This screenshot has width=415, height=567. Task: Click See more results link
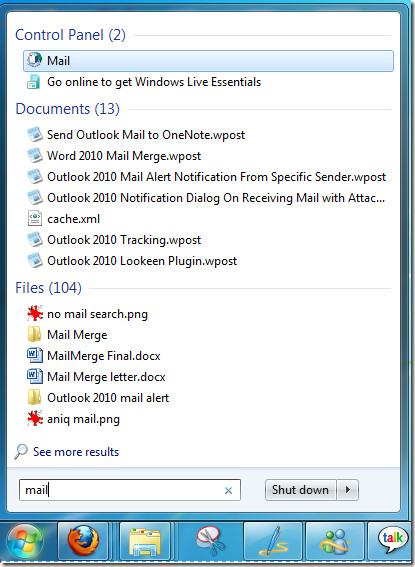coord(76,452)
